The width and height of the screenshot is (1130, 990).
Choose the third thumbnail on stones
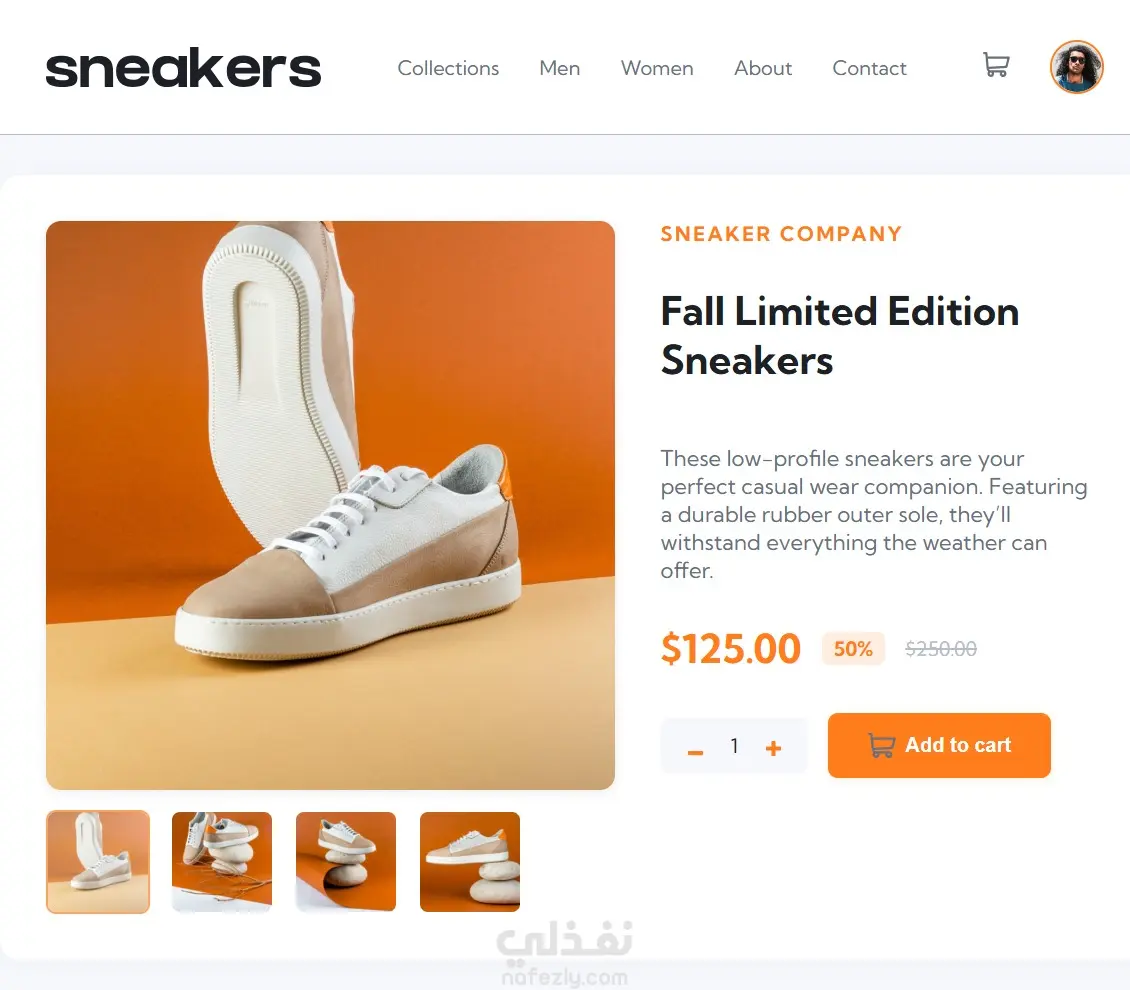click(346, 862)
